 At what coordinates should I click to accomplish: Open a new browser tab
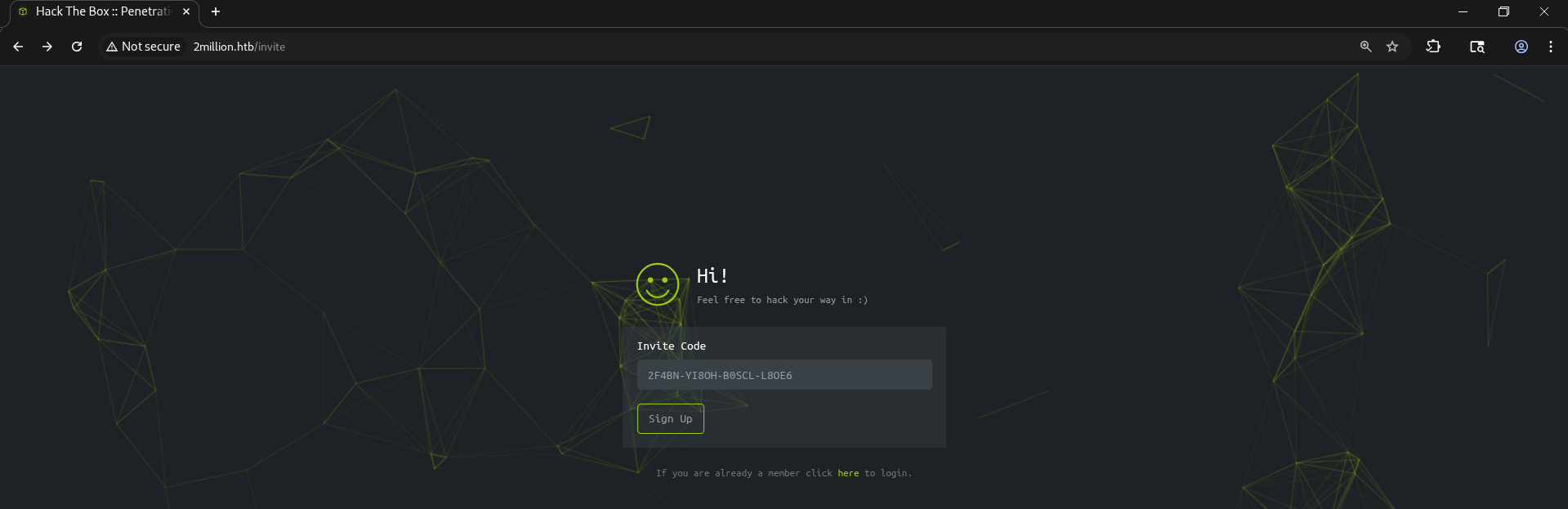click(216, 11)
